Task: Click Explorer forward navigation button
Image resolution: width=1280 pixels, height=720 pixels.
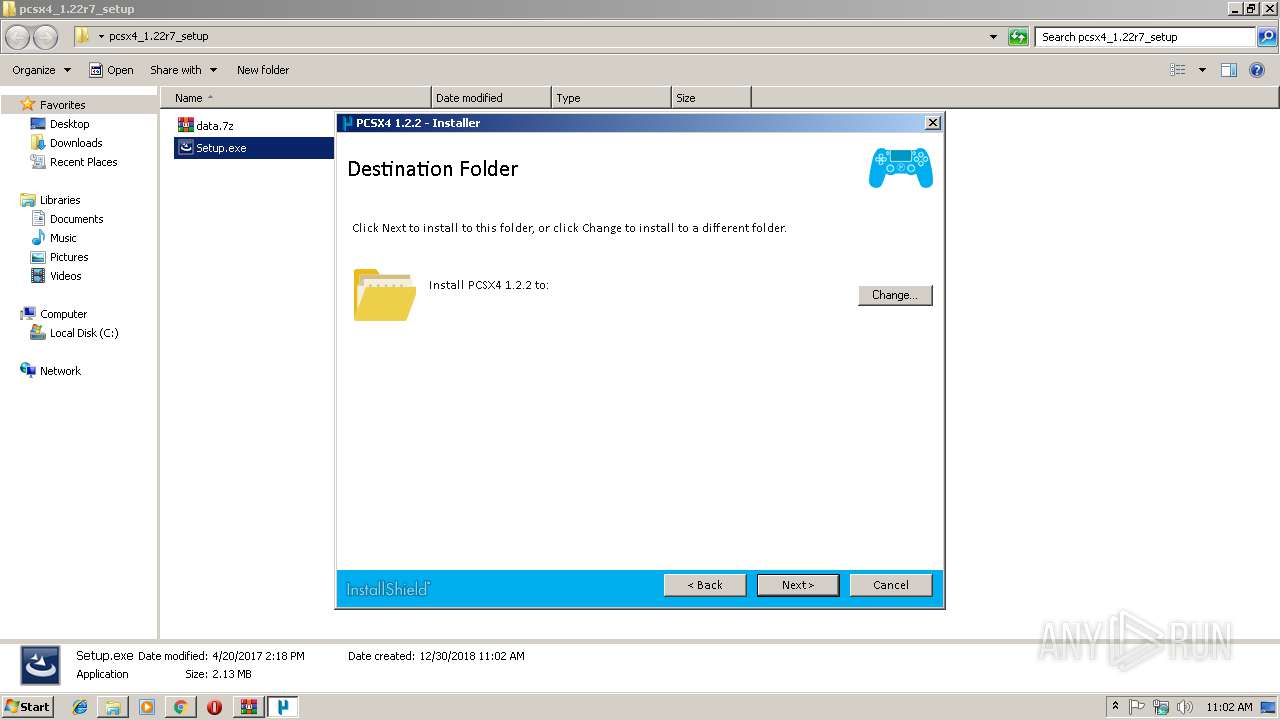Action: 46,37
